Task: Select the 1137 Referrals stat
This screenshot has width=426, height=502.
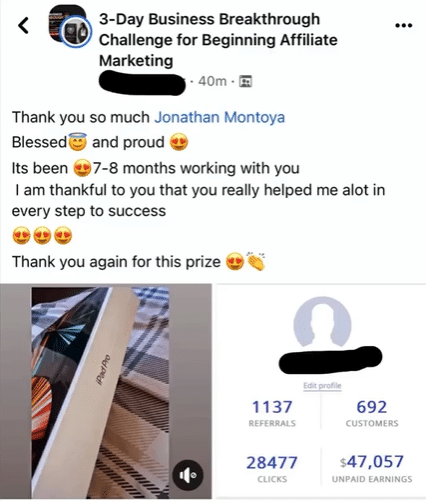Action: click(272, 413)
